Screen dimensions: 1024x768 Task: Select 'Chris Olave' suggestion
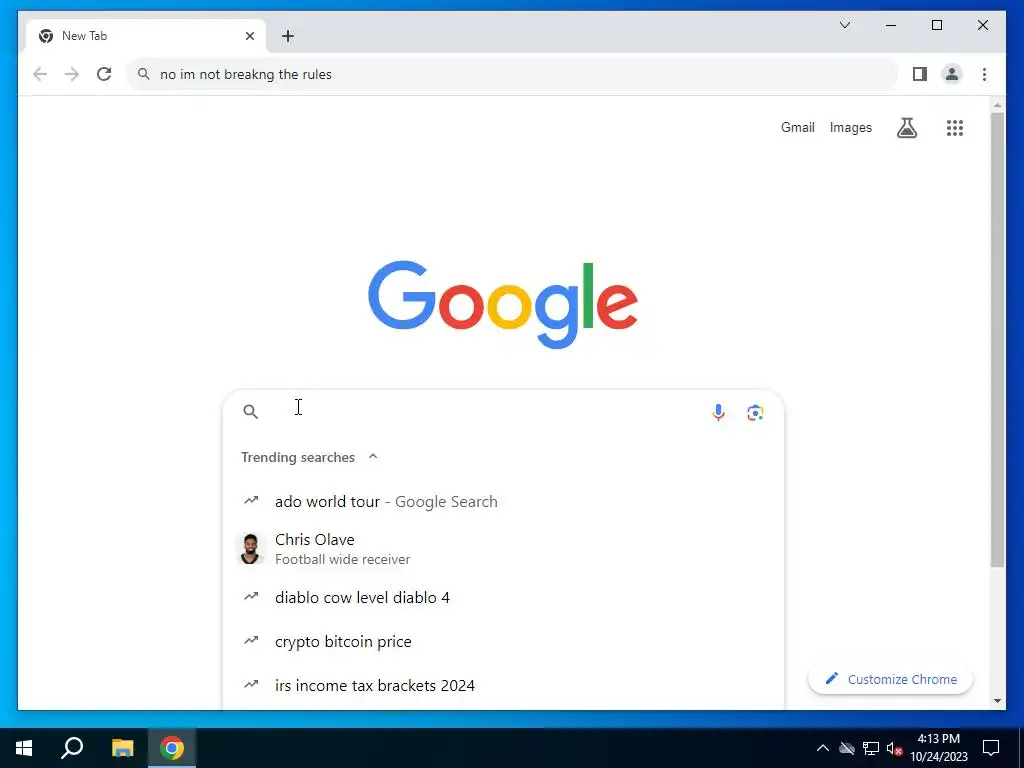(x=503, y=549)
